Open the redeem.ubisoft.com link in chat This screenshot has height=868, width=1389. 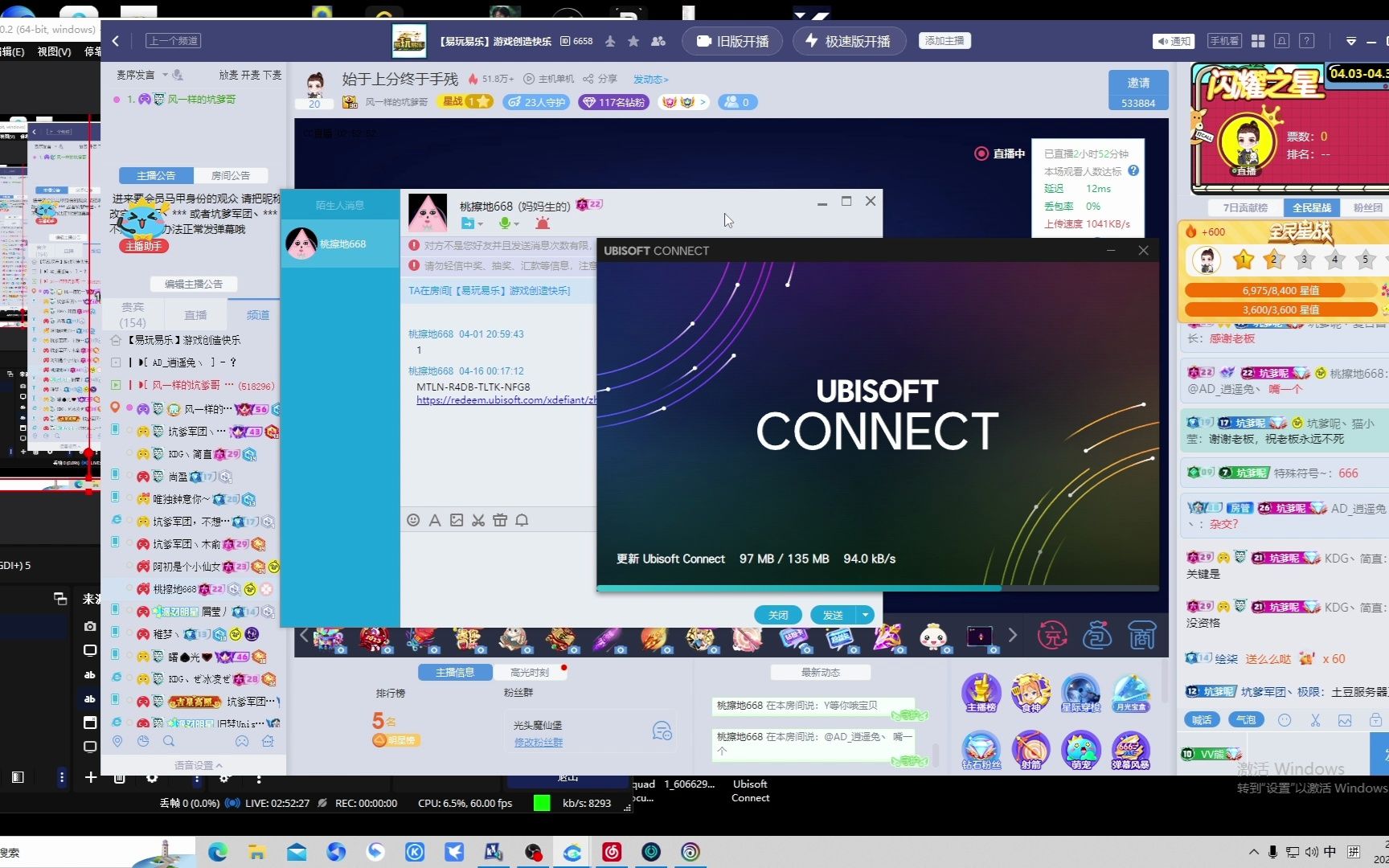pyautogui.click(x=506, y=399)
